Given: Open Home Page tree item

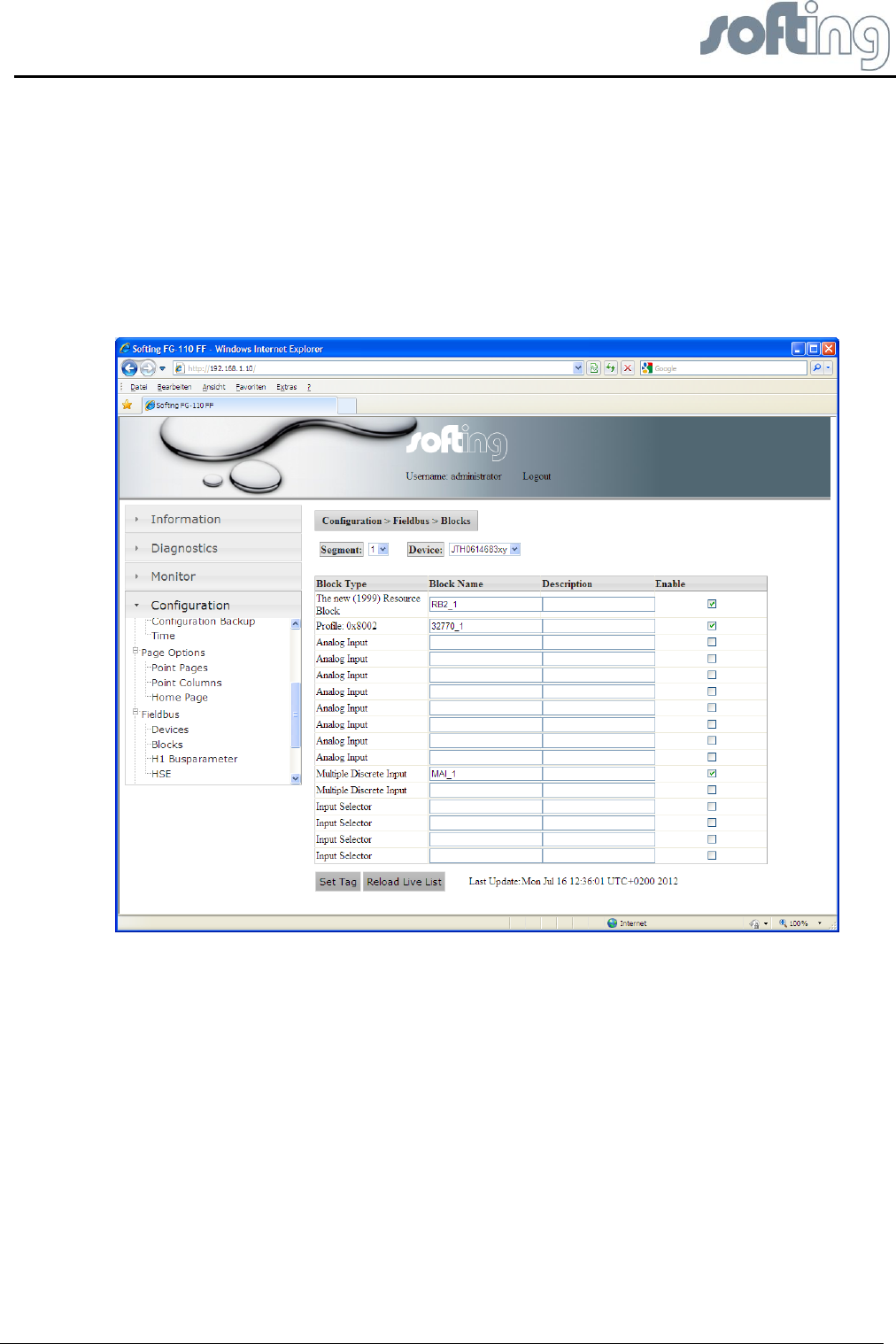Looking at the screenshot, I should (180, 698).
